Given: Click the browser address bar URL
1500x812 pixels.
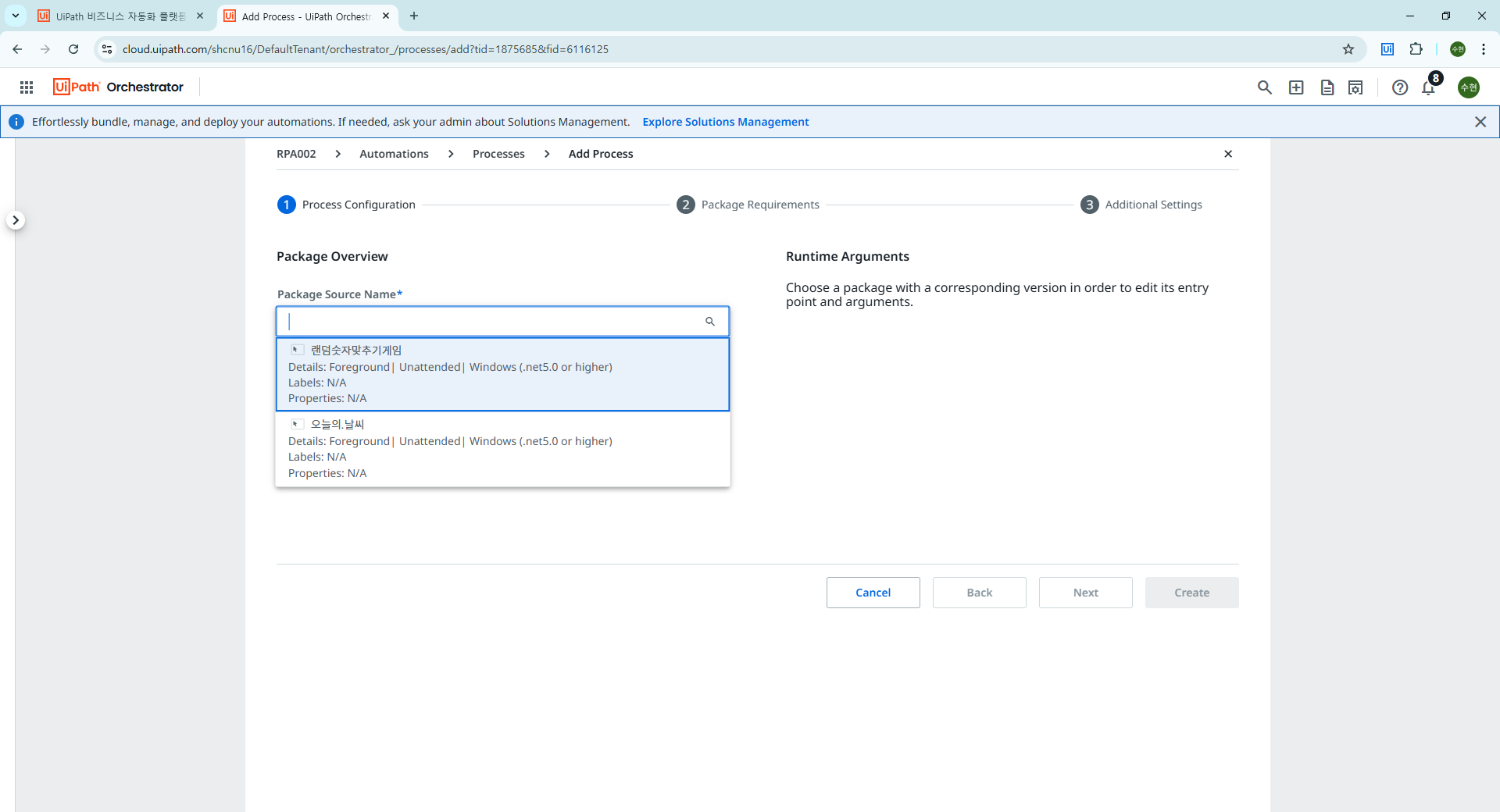Looking at the screenshot, I should 366,49.
